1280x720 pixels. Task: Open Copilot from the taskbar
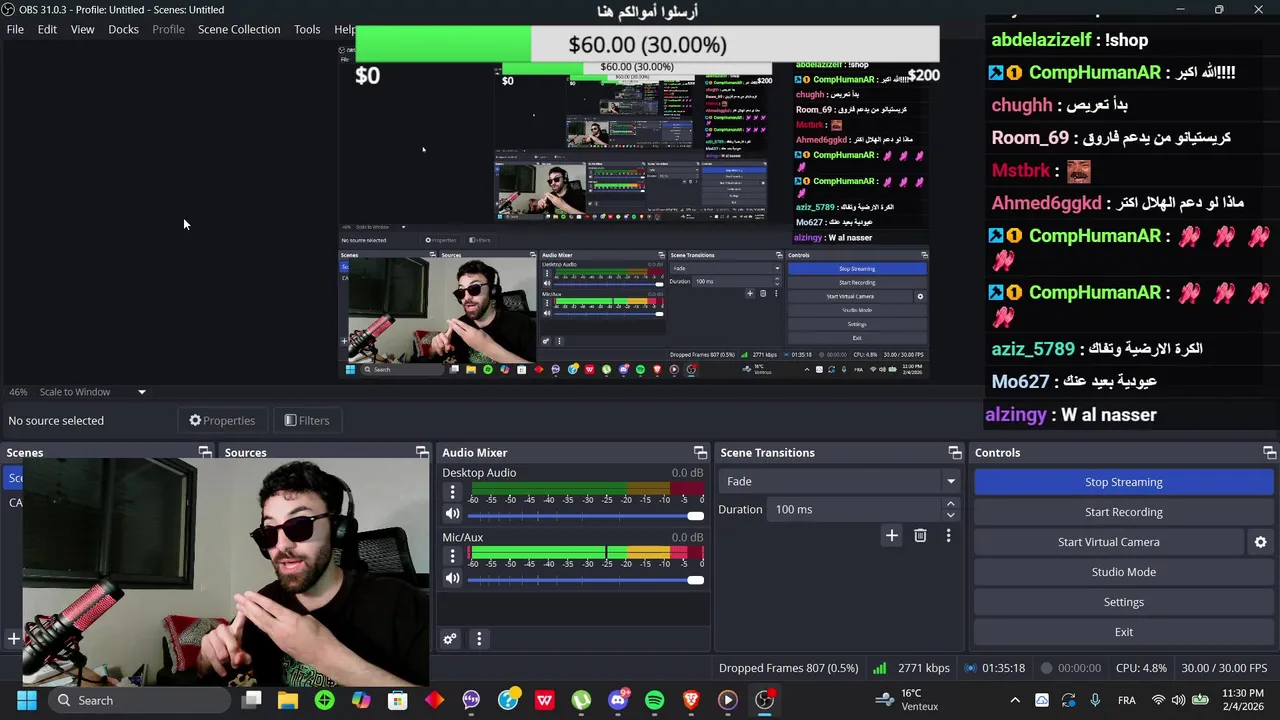click(361, 700)
